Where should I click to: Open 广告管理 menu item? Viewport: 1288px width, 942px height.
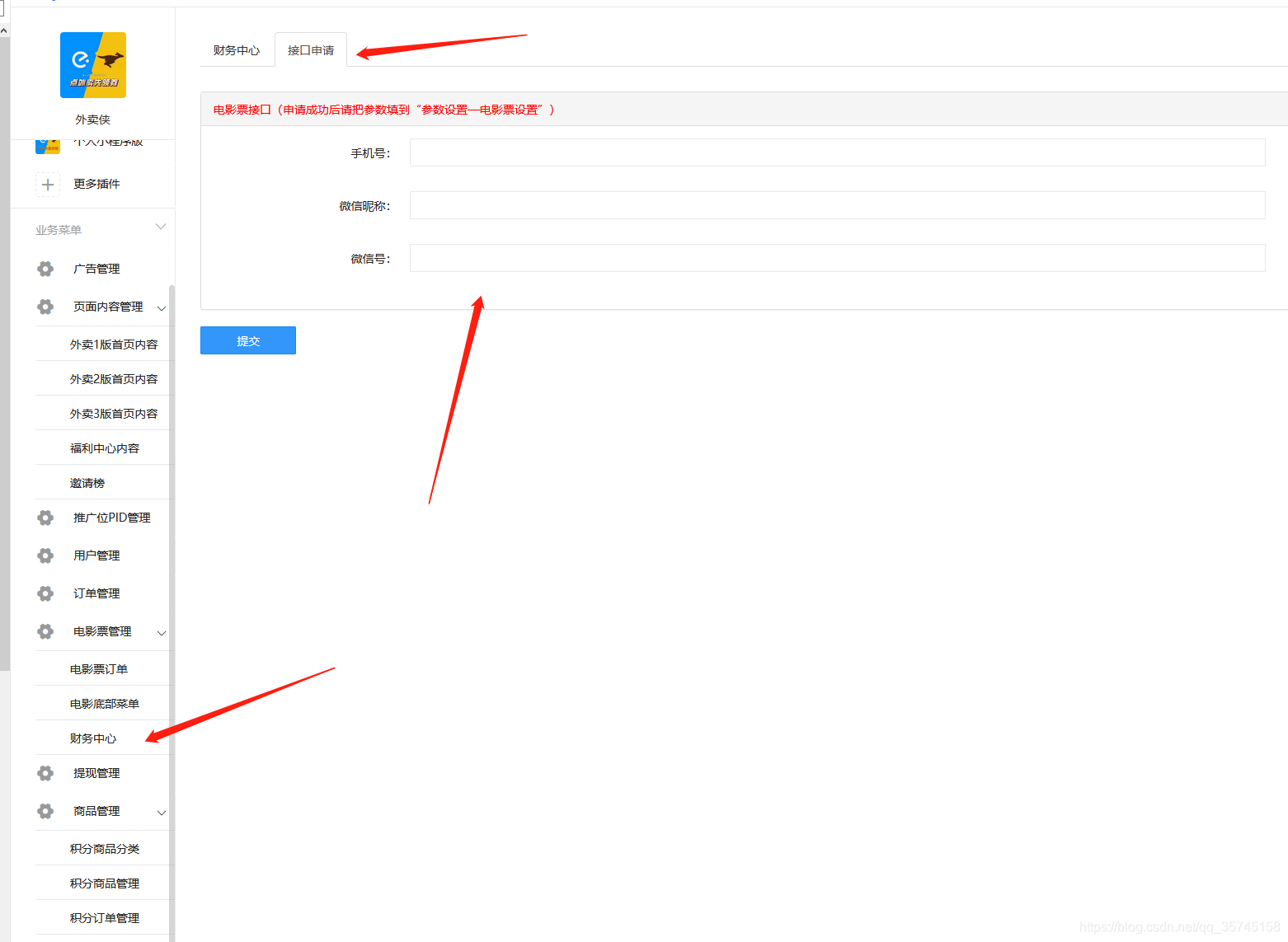click(96, 269)
